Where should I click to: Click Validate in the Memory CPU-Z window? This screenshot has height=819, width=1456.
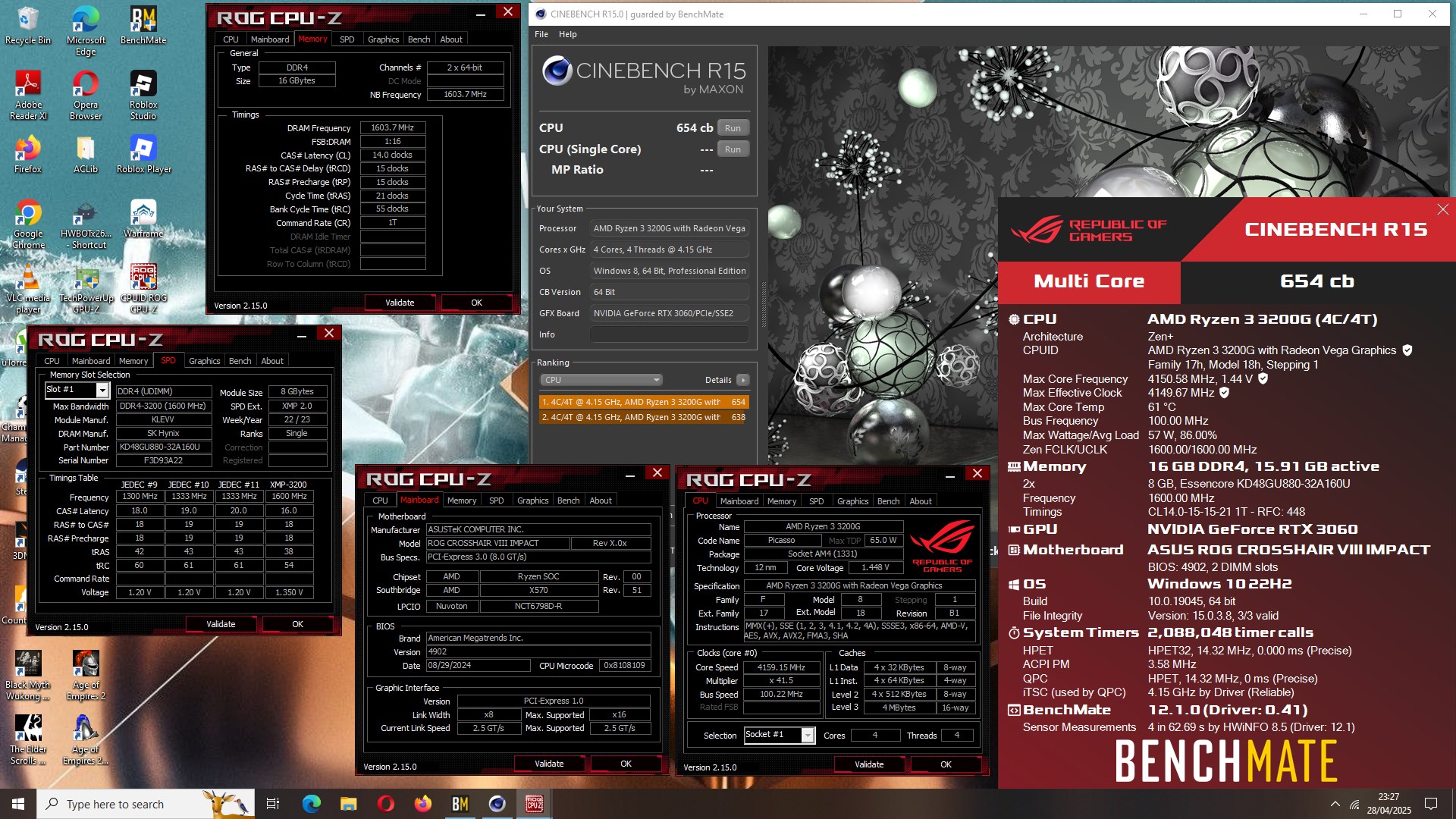(400, 303)
